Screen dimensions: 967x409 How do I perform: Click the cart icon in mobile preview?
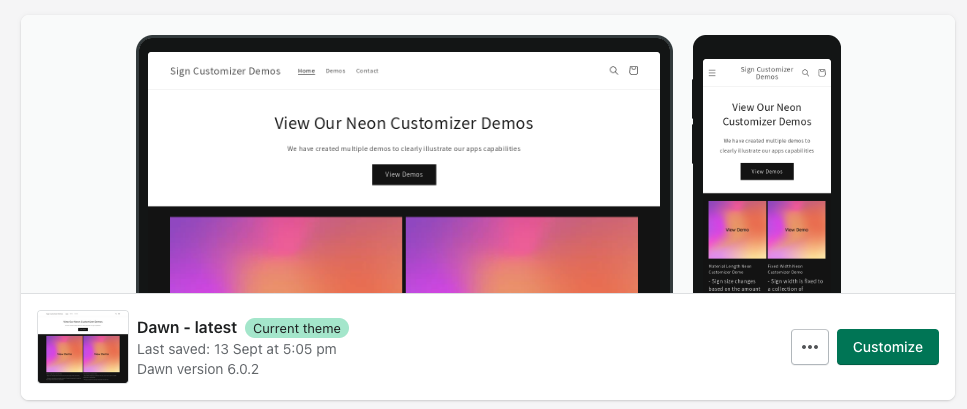coord(822,73)
